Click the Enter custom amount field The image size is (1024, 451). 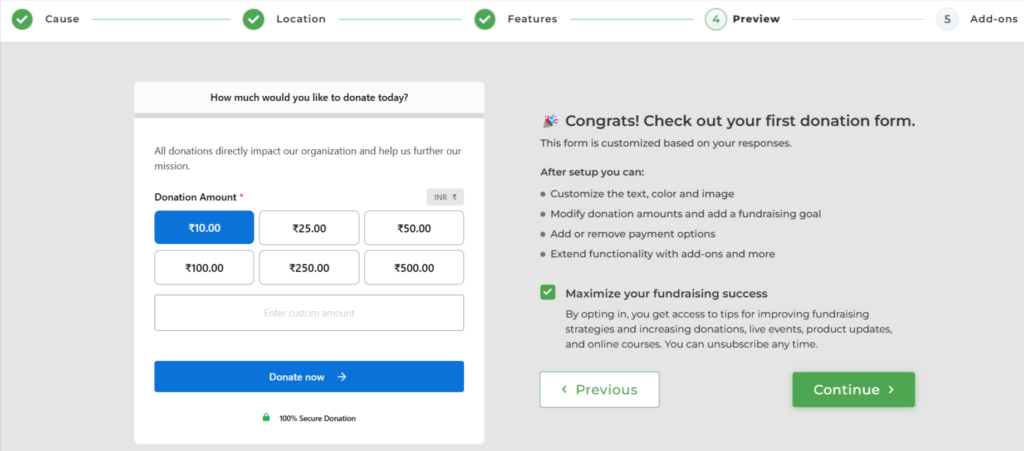[309, 313]
